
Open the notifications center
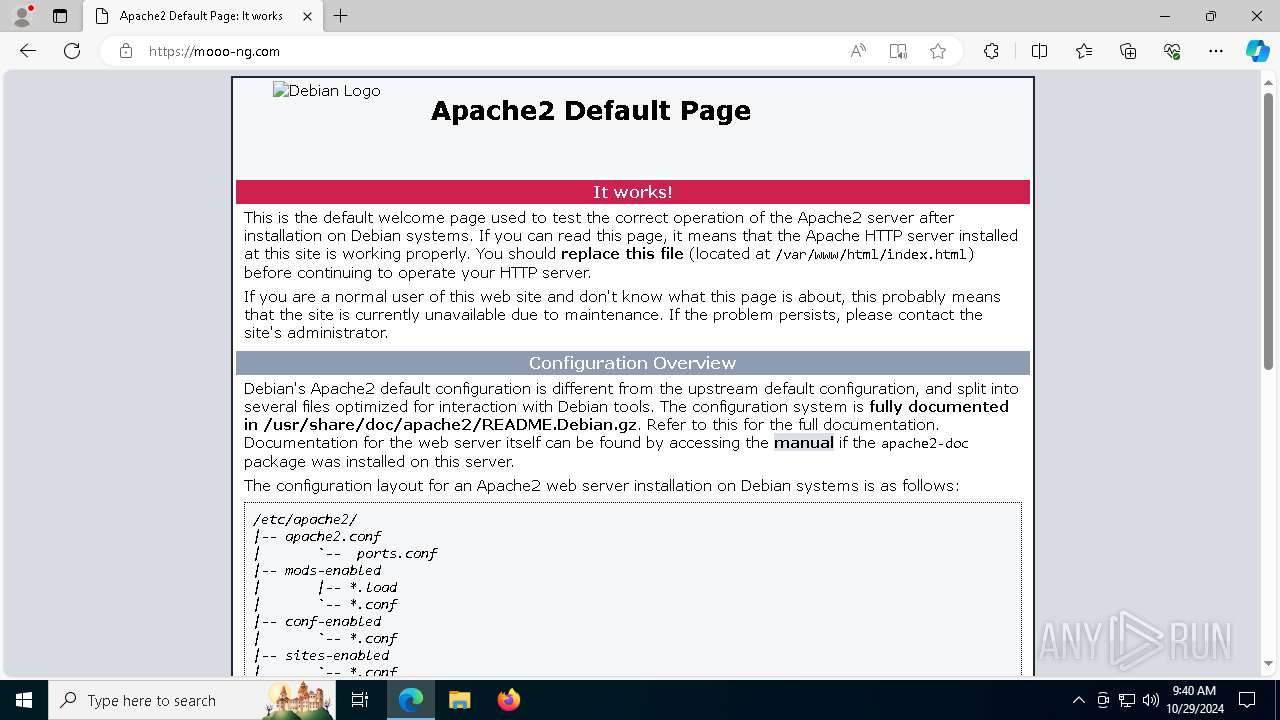pos(1247,700)
